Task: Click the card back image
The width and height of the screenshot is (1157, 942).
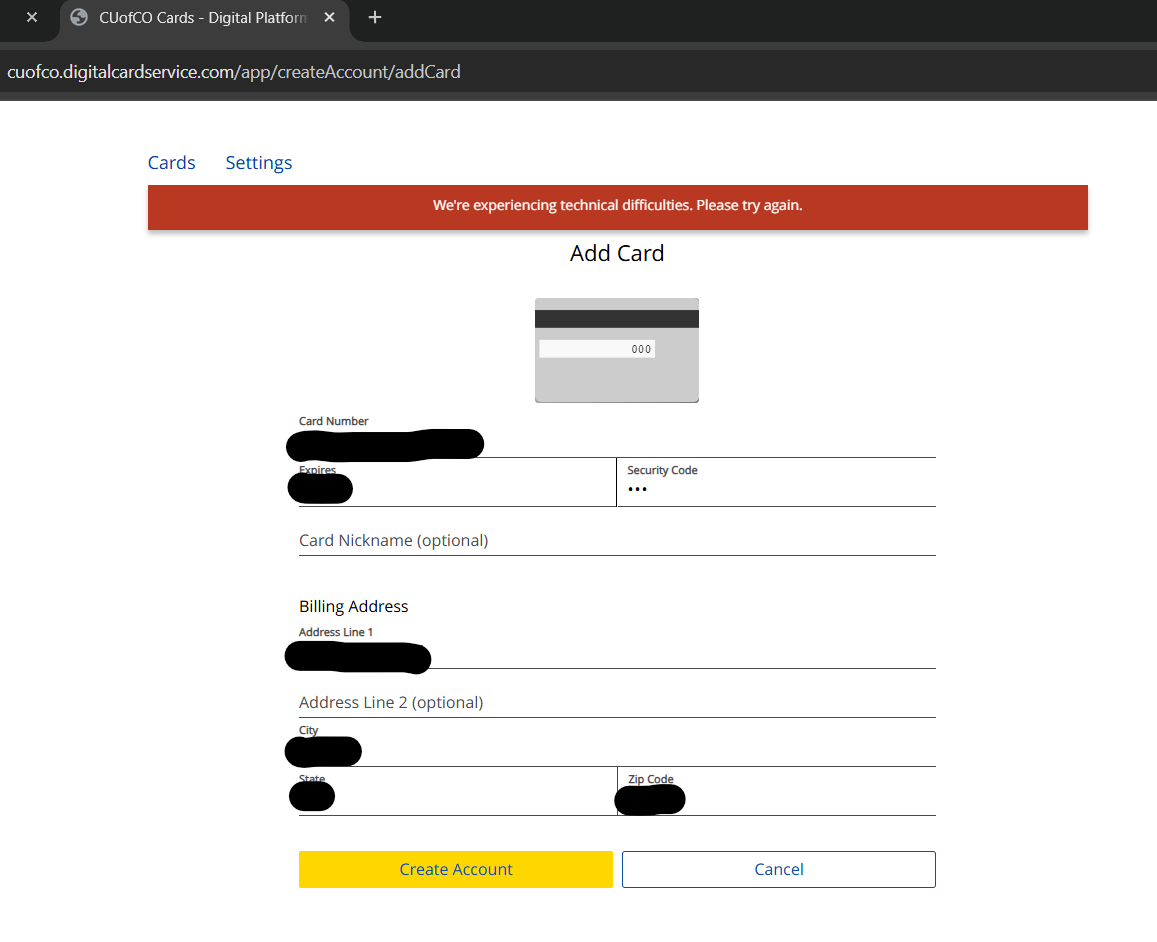Action: [617, 375]
